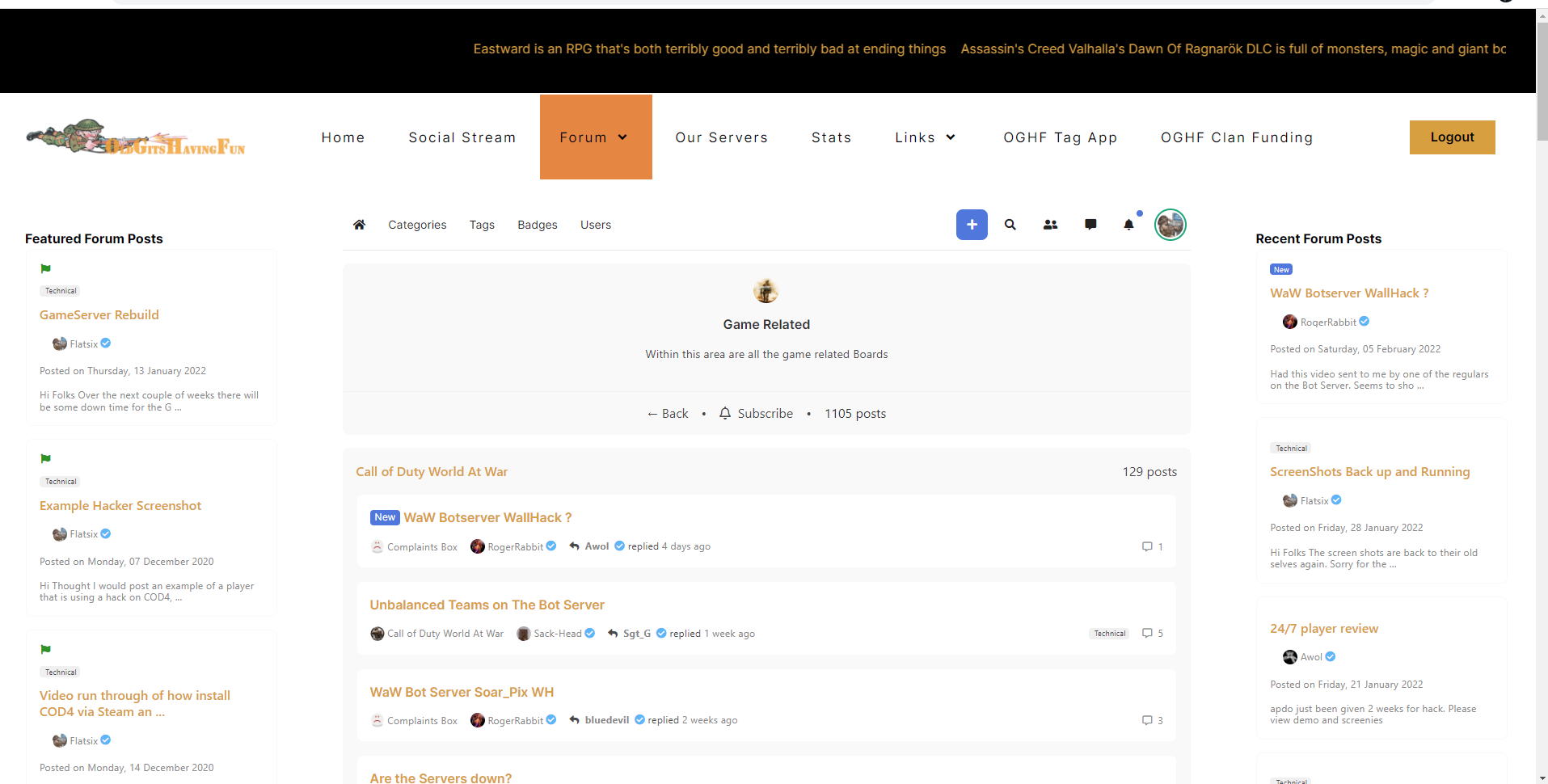Image resolution: width=1548 pixels, height=784 pixels.
Task: Open the chat messages icon
Action: click(x=1090, y=225)
